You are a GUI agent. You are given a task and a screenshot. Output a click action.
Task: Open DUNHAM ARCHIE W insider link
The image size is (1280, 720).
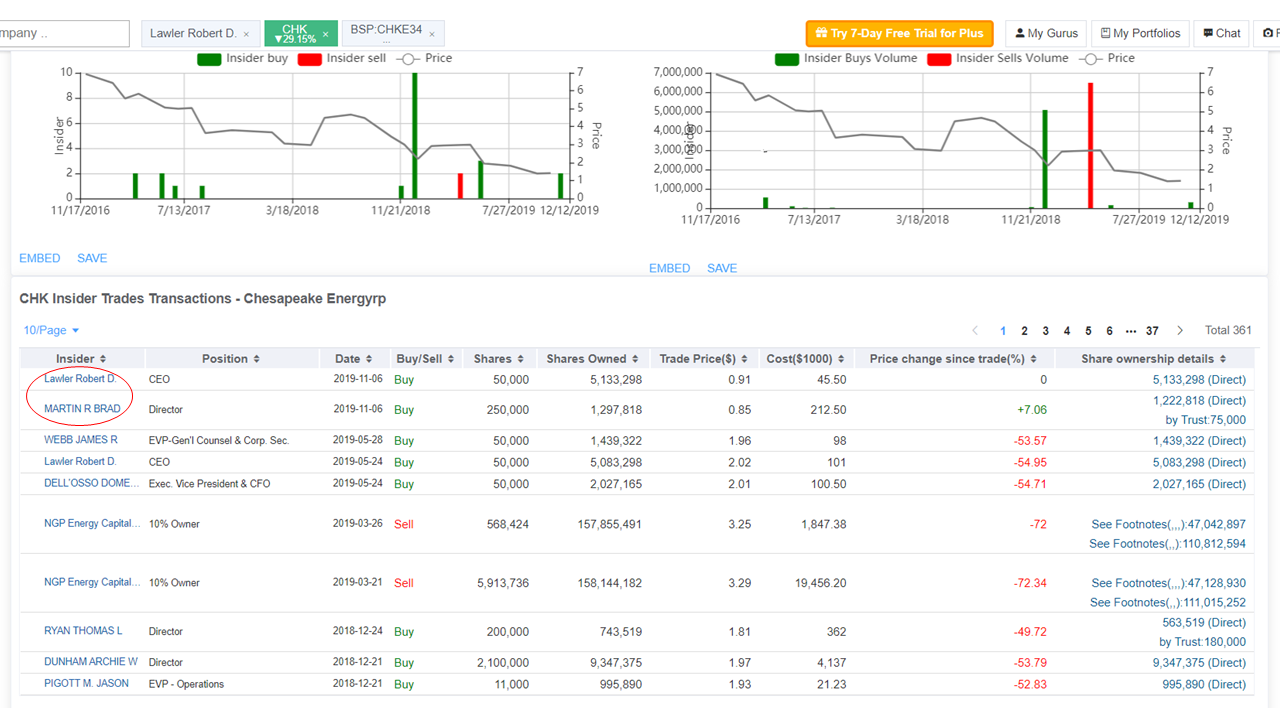91,662
